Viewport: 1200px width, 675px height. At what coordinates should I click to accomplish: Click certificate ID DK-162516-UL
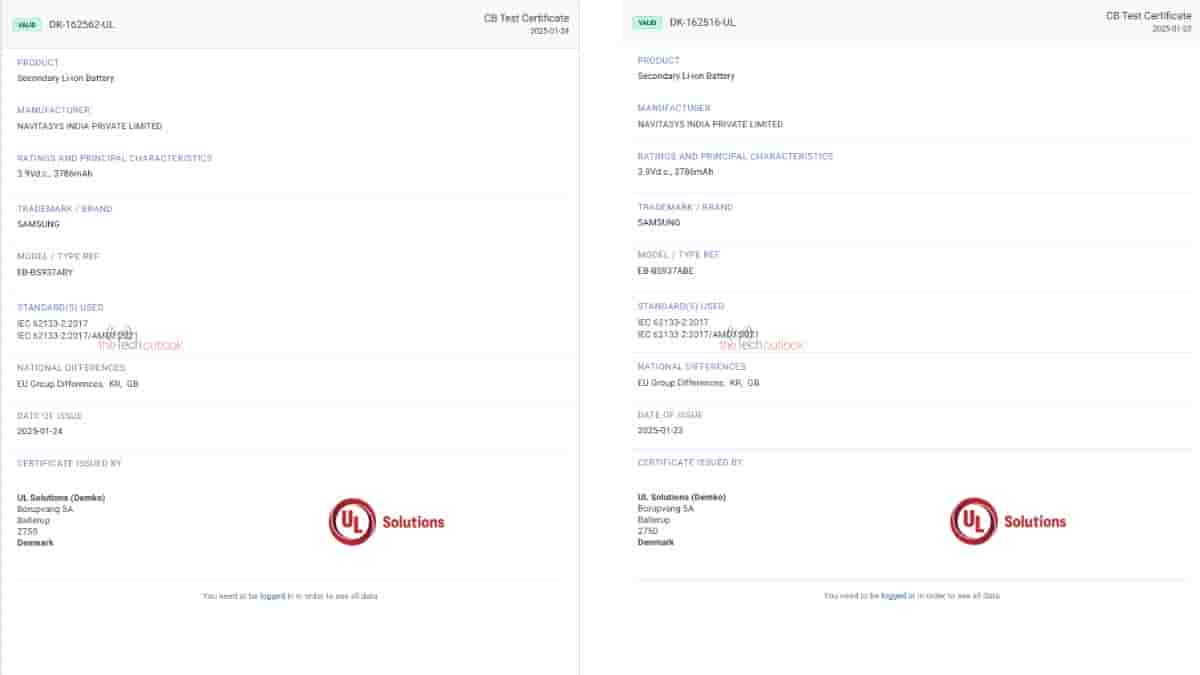[x=703, y=22]
